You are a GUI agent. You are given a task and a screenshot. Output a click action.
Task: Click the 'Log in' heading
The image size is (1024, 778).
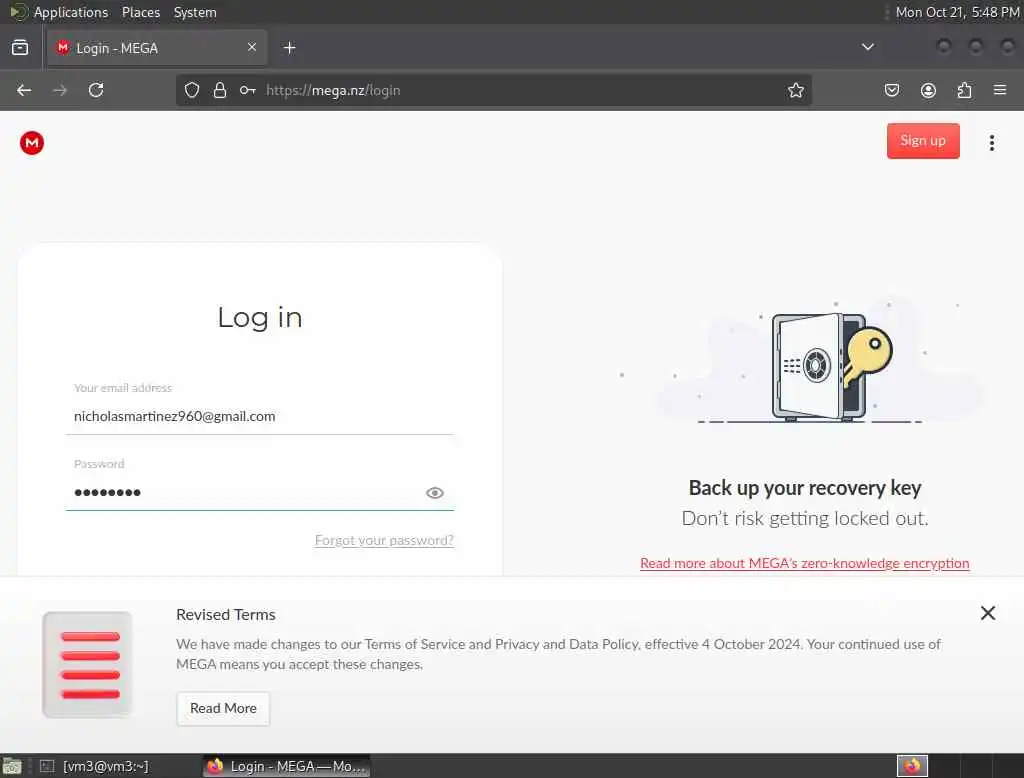259,317
